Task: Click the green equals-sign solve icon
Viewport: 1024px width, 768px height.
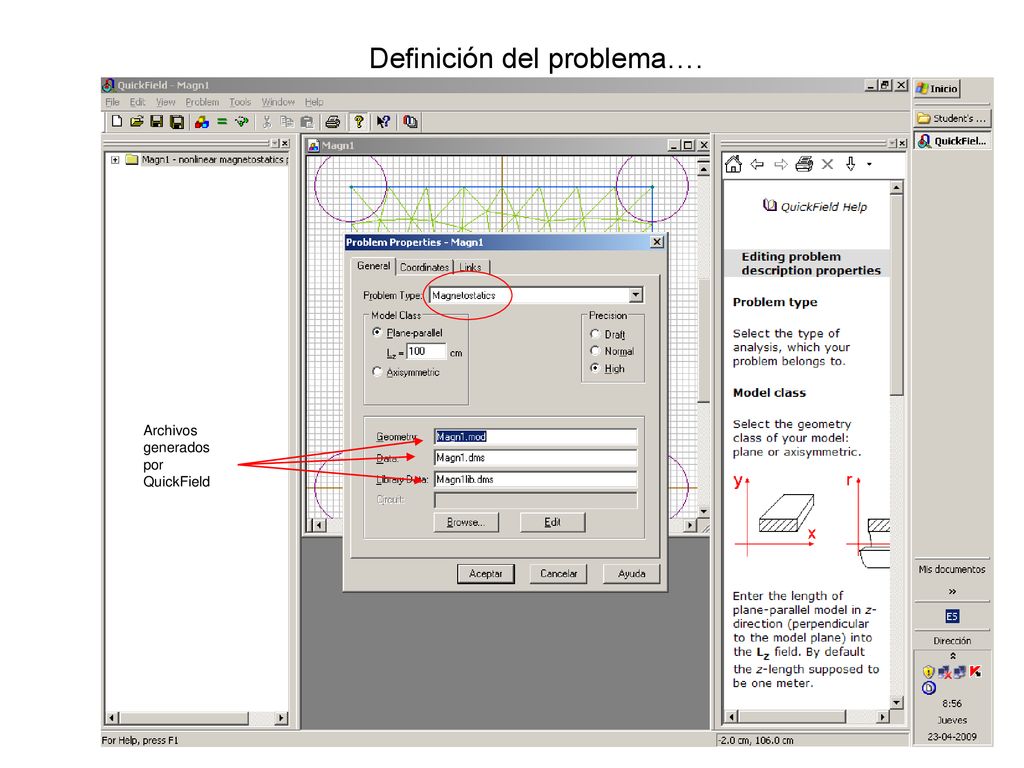Action: pyautogui.click(x=222, y=121)
